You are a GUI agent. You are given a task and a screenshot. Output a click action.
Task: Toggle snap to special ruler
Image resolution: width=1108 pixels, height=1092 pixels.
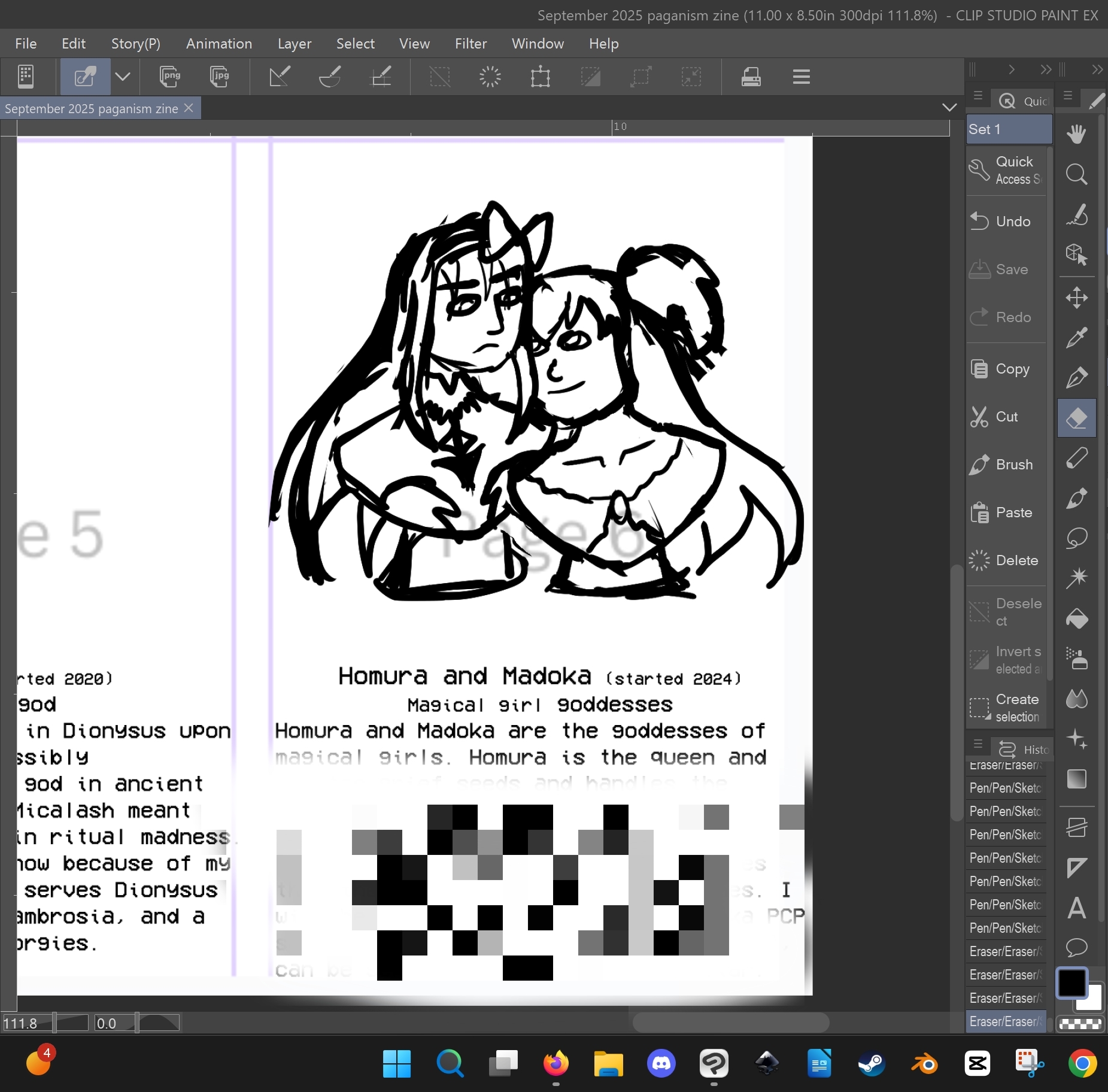[330, 77]
